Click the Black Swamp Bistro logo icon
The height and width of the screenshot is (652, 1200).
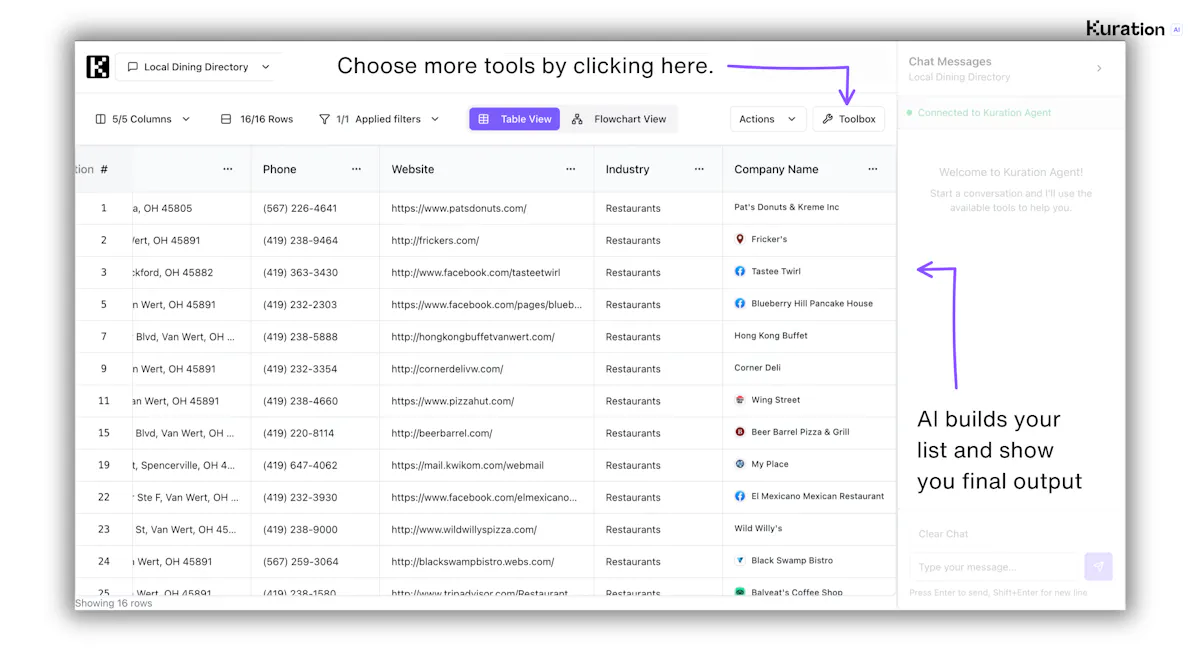(740, 560)
